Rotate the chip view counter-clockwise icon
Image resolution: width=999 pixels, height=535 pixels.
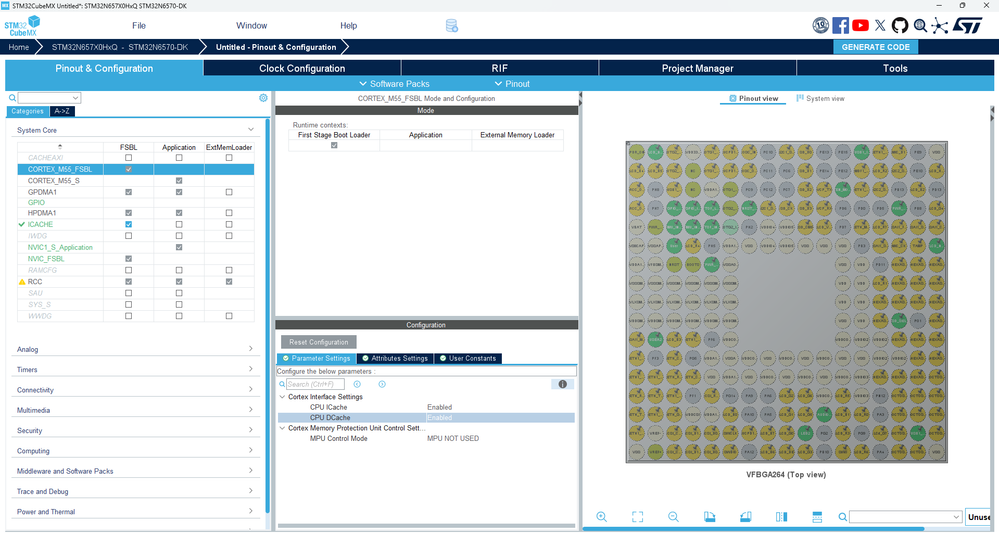(745, 517)
